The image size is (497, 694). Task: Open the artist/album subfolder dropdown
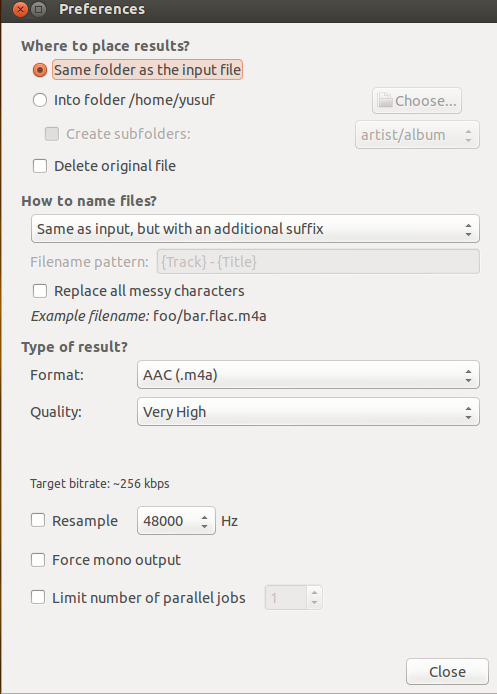(x=417, y=135)
